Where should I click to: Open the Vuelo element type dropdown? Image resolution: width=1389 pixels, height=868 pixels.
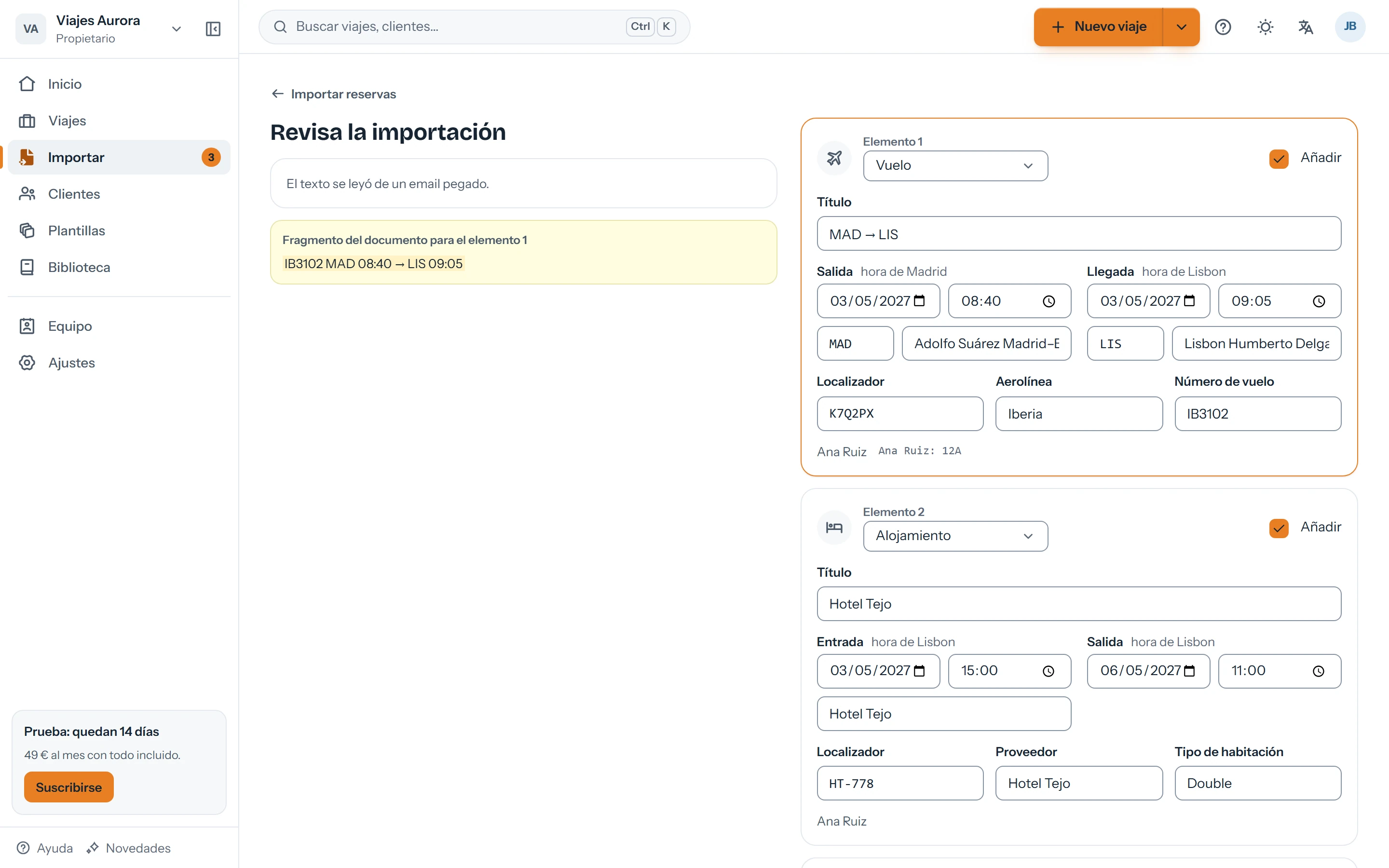click(955, 166)
